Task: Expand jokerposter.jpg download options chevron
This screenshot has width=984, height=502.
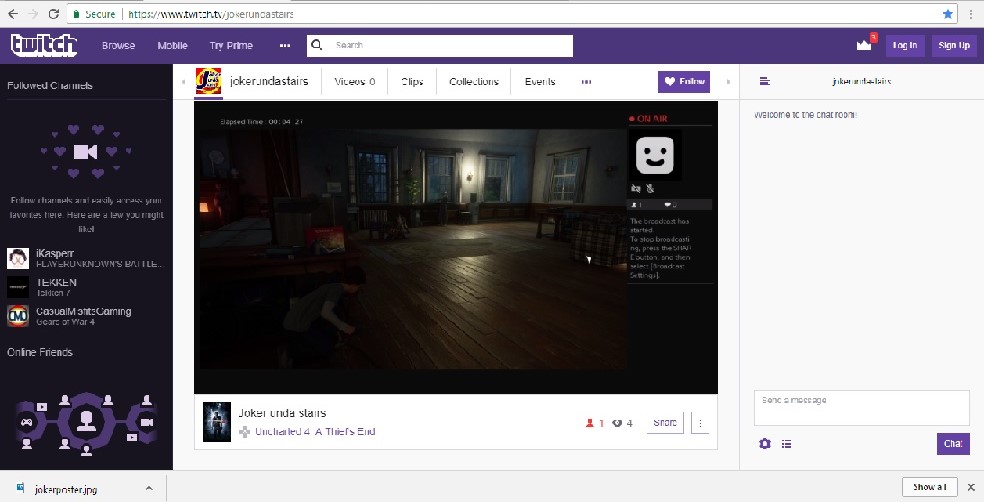Action: 149,488
